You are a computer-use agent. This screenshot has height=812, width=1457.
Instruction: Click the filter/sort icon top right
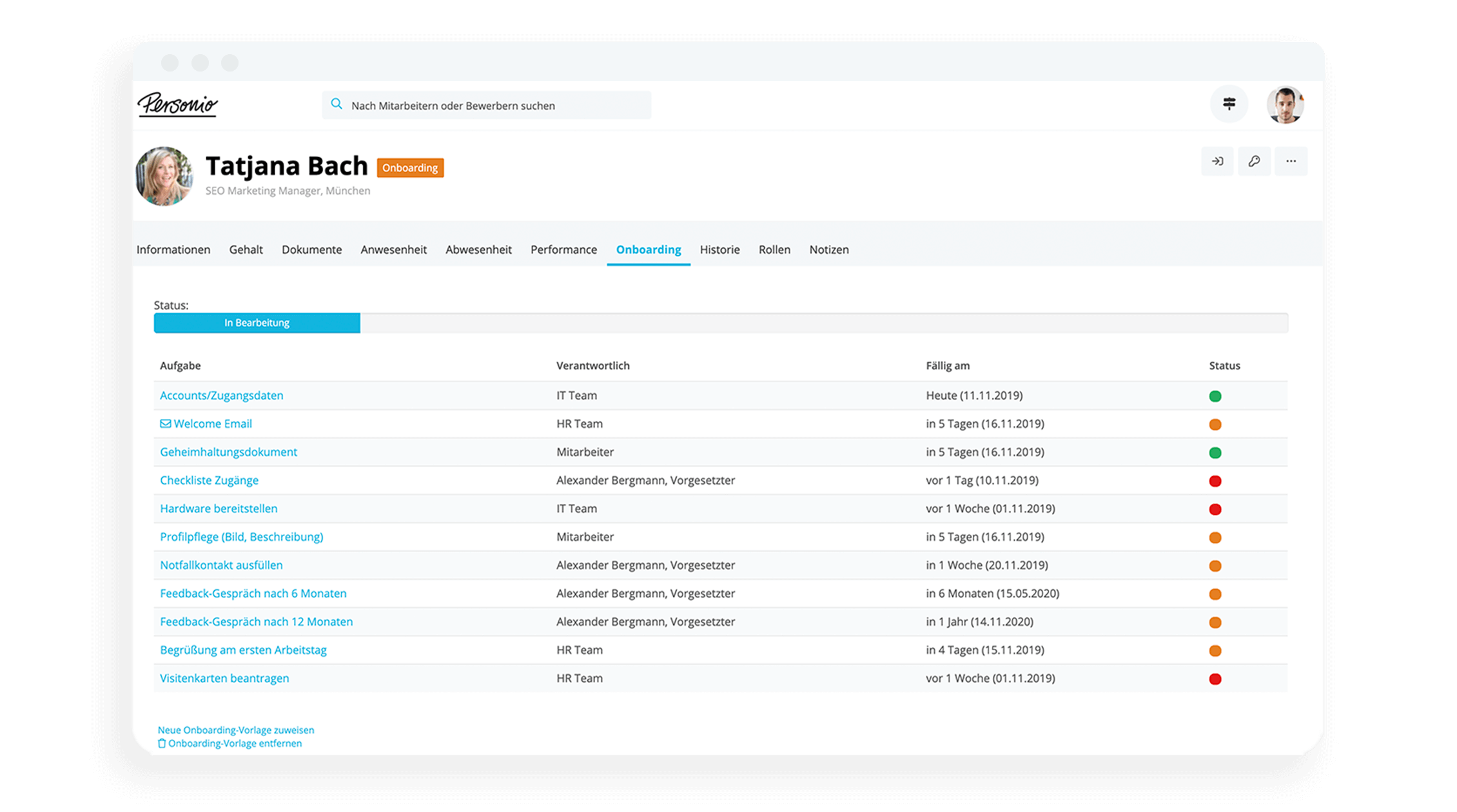pyautogui.click(x=1228, y=104)
